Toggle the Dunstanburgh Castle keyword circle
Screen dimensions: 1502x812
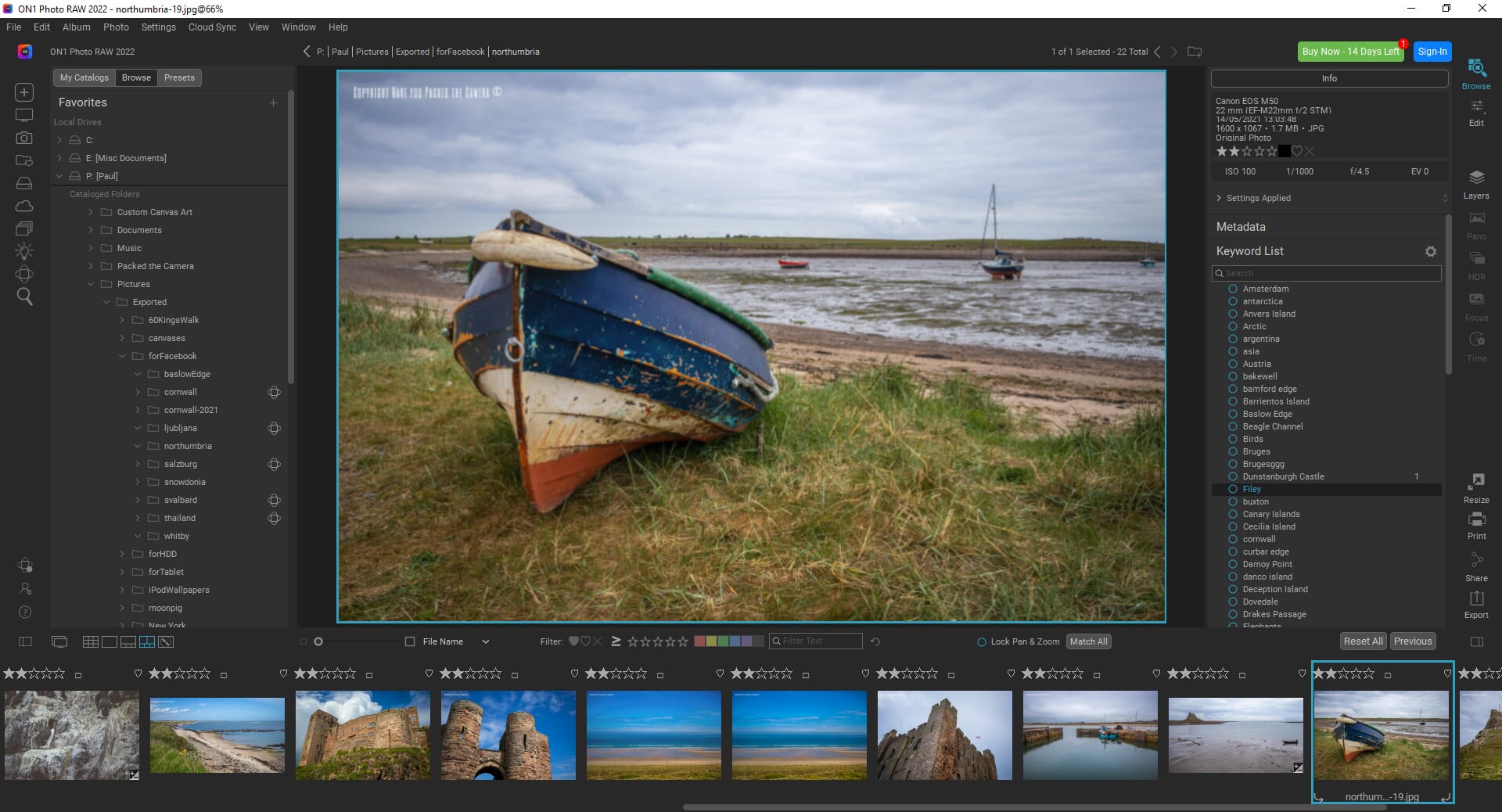[1233, 476]
